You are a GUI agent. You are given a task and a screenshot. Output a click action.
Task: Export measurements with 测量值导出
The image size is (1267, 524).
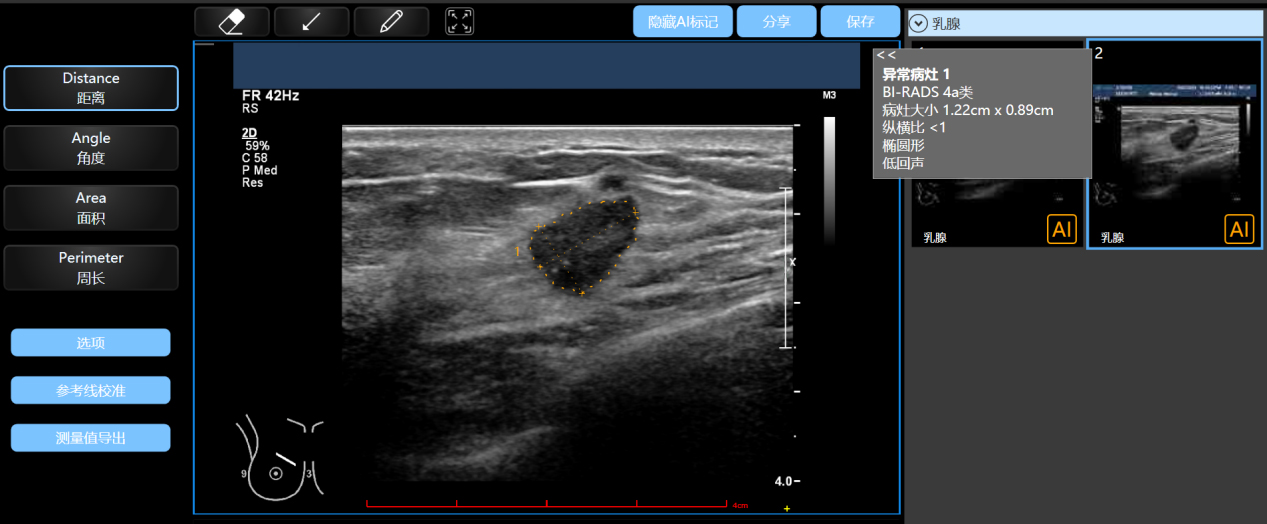pyautogui.click(x=91, y=438)
